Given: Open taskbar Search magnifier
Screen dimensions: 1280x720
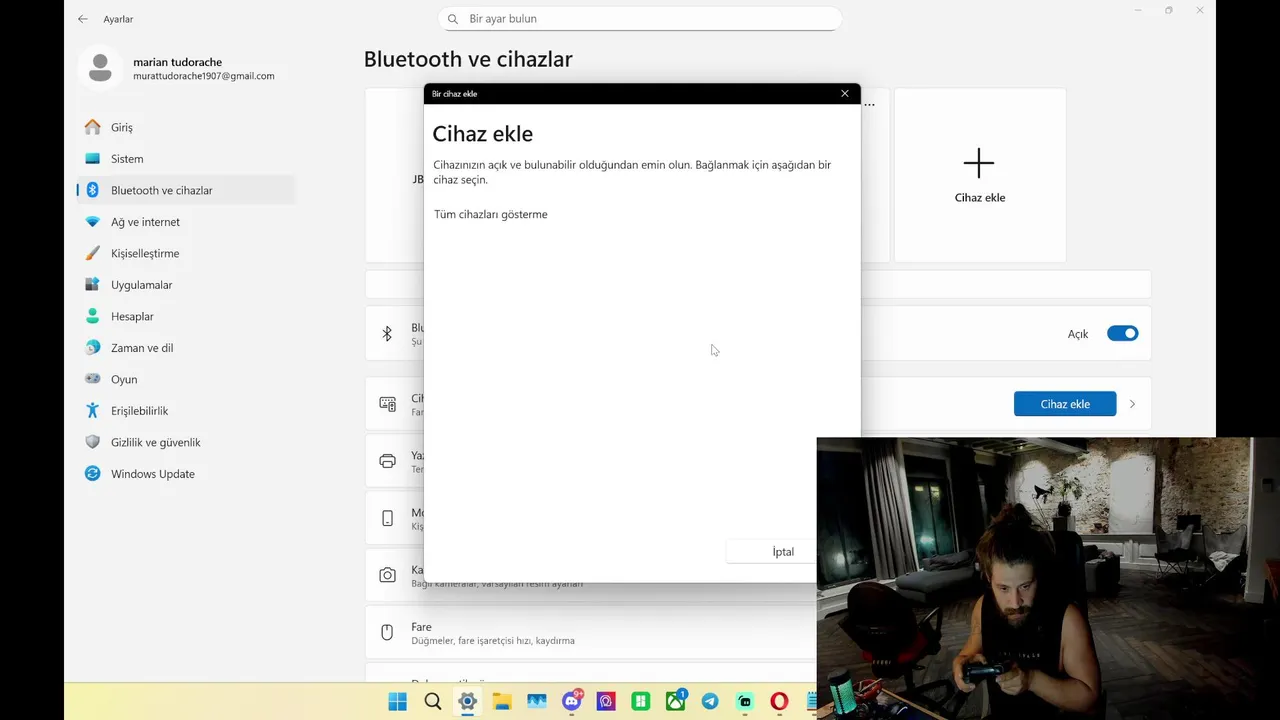Looking at the screenshot, I should point(432,701).
